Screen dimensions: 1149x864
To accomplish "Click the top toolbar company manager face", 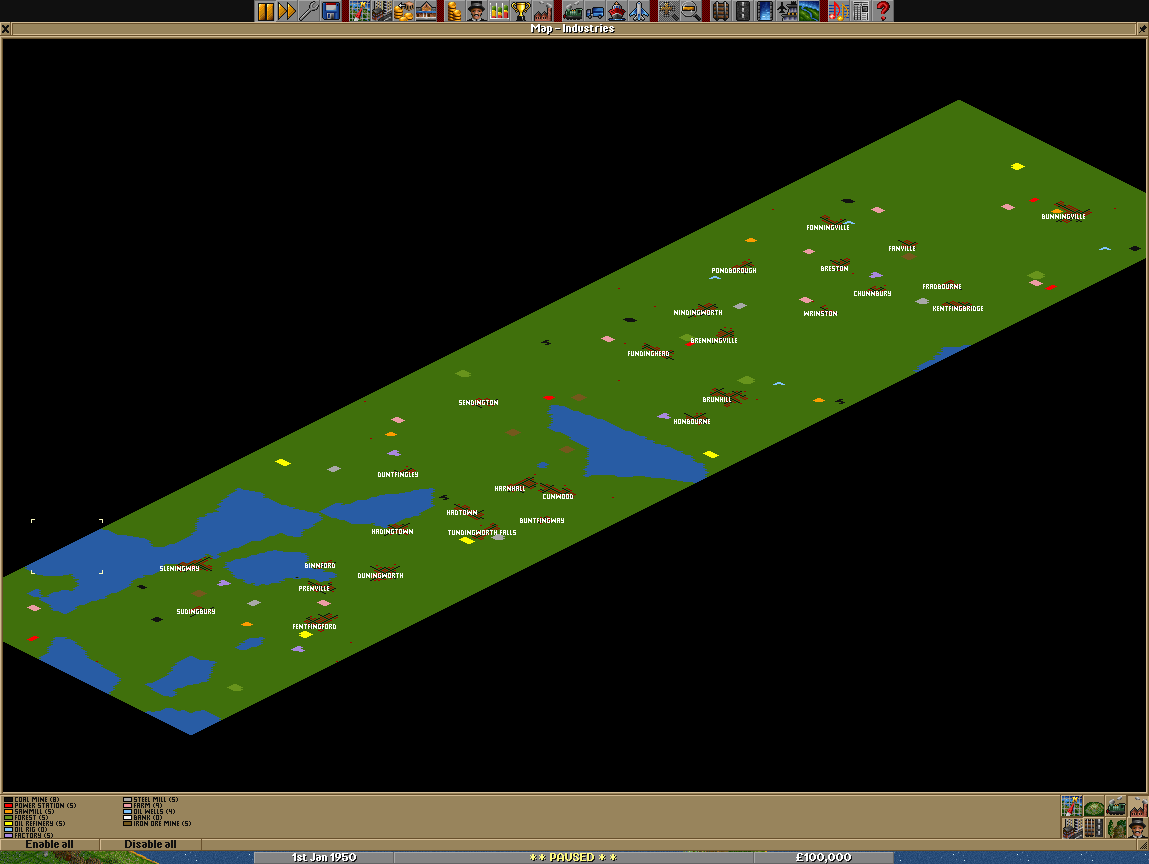I will pos(476,11).
